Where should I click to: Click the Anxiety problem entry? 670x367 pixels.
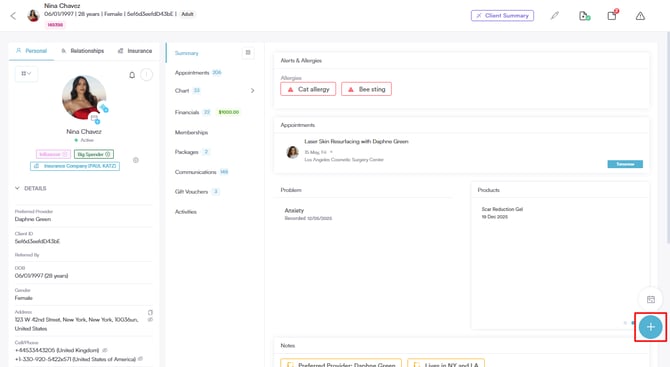coord(308,214)
